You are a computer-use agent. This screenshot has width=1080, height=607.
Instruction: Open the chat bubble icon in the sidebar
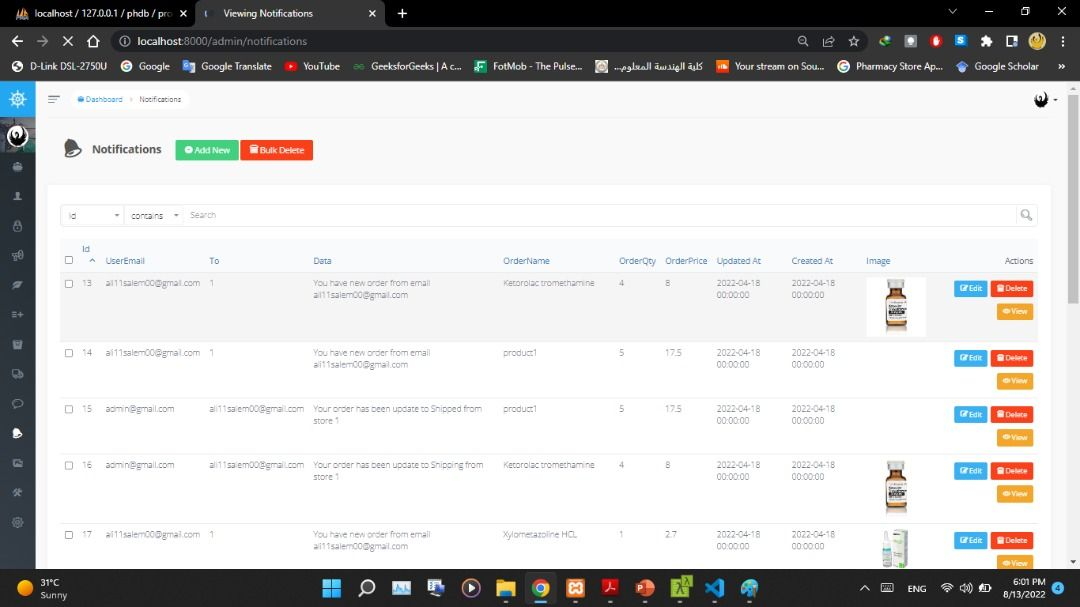16,404
